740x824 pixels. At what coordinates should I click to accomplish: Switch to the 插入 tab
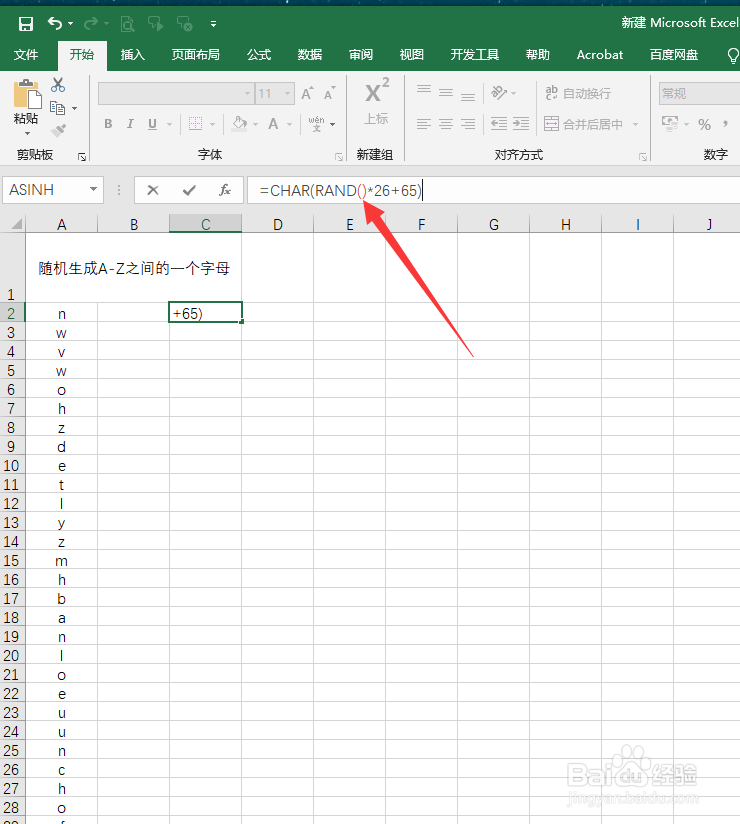pyautogui.click(x=132, y=55)
